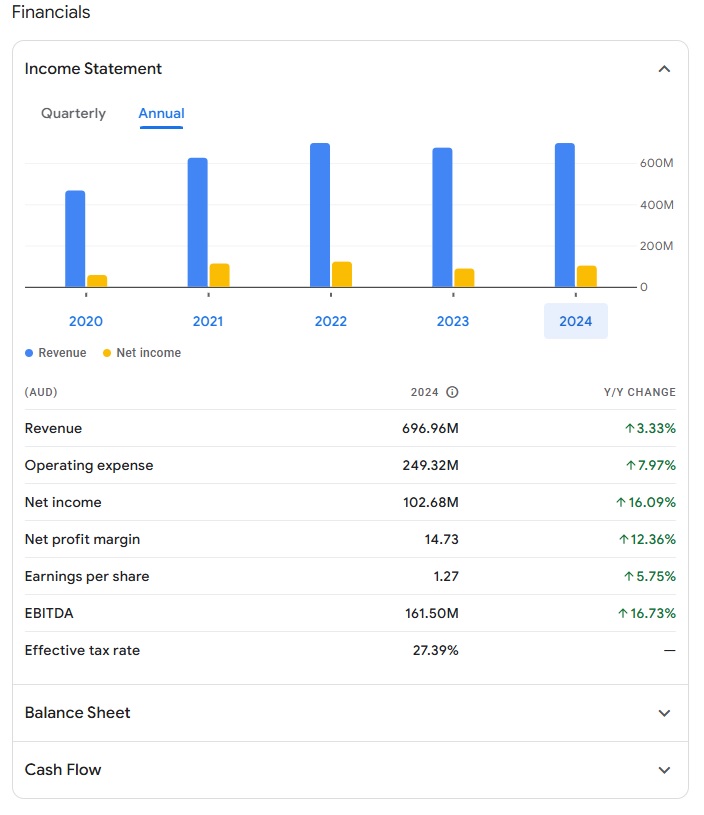This screenshot has height=815, width=704.
Task: Switch to the Quarterly tab
Action: pyautogui.click(x=73, y=114)
